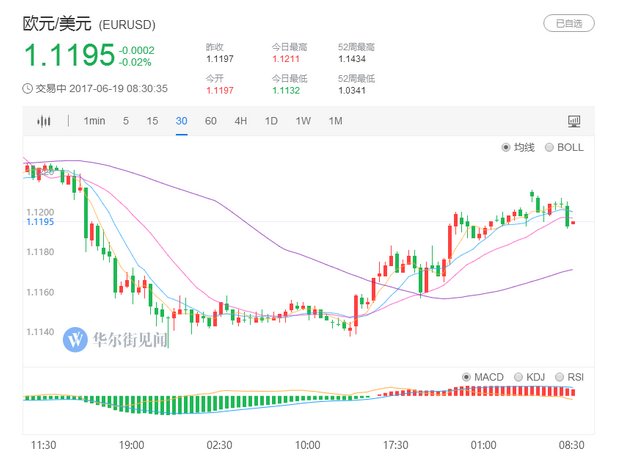Select the 均线 moving average radio button
This screenshot has width=617, height=466.
(507, 148)
